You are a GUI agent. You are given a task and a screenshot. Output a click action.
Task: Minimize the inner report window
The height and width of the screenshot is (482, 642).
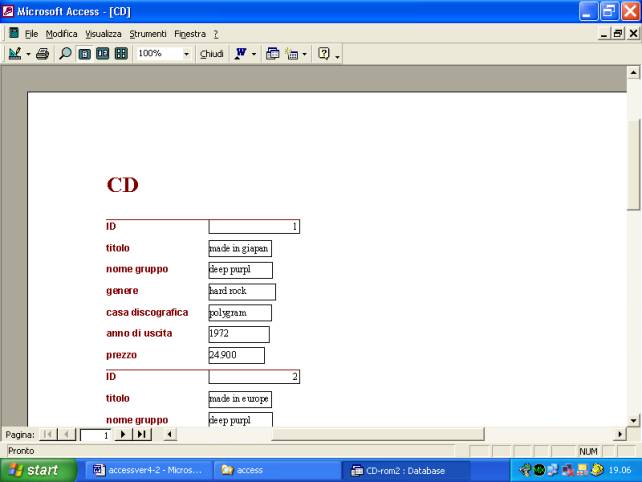(x=604, y=34)
